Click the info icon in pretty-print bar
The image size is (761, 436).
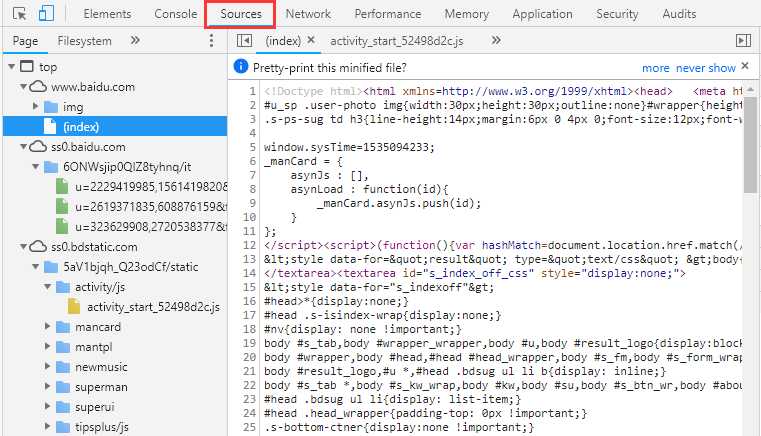tap(240, 67)
